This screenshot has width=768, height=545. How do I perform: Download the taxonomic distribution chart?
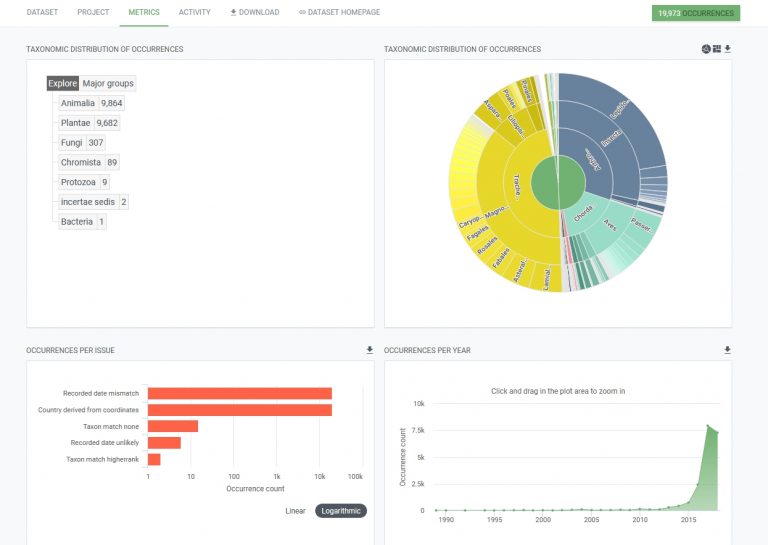(x=728, y=49)
